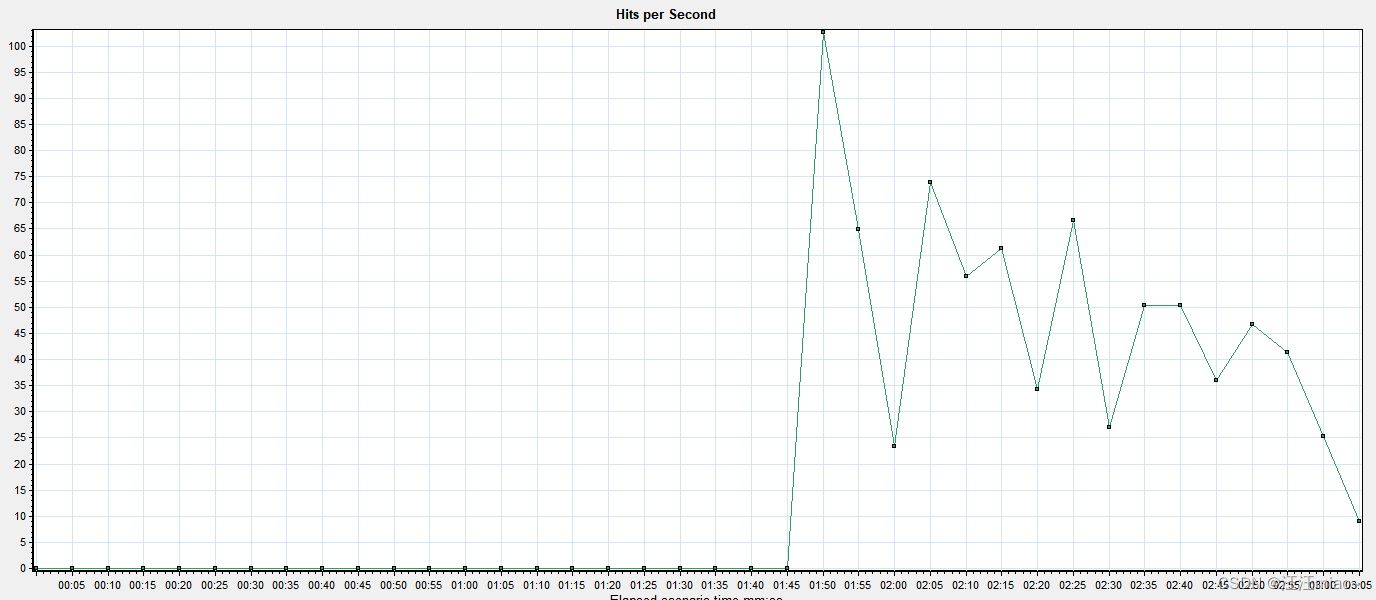Click the x-axis label "02:30"
This screenshot has height=600, width=1376.
click(1109, 585)
